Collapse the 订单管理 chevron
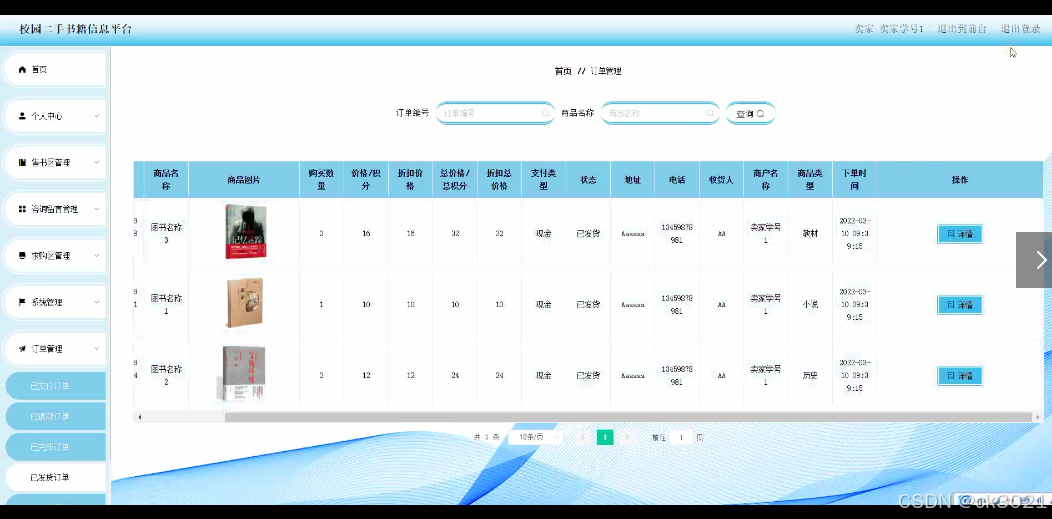The width and height of the screenshot is (1052, 519). coord(96,349)
